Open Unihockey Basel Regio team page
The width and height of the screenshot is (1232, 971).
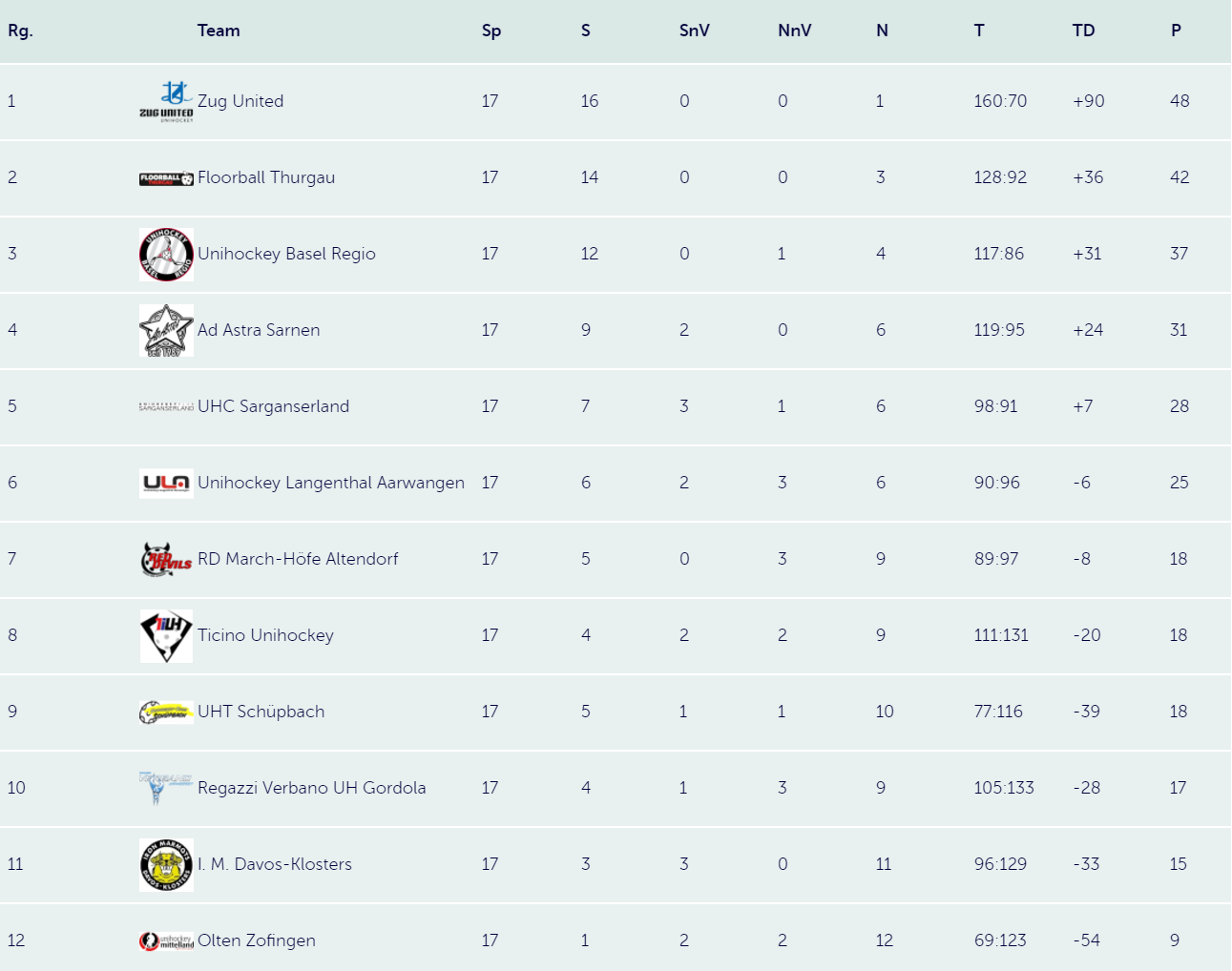coord(286,254)
